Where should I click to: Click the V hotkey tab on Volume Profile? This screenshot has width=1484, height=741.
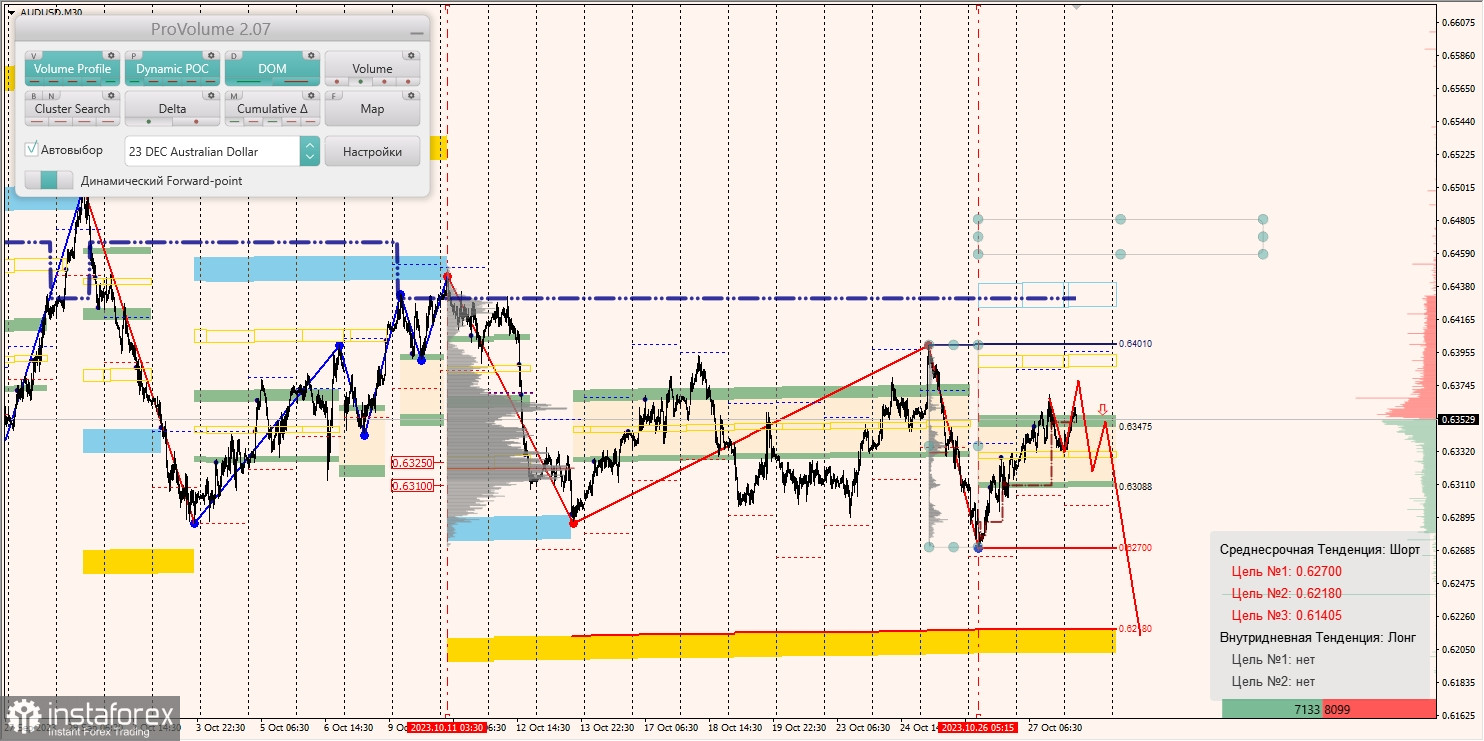pyautogui.click(x=34, y=56)
